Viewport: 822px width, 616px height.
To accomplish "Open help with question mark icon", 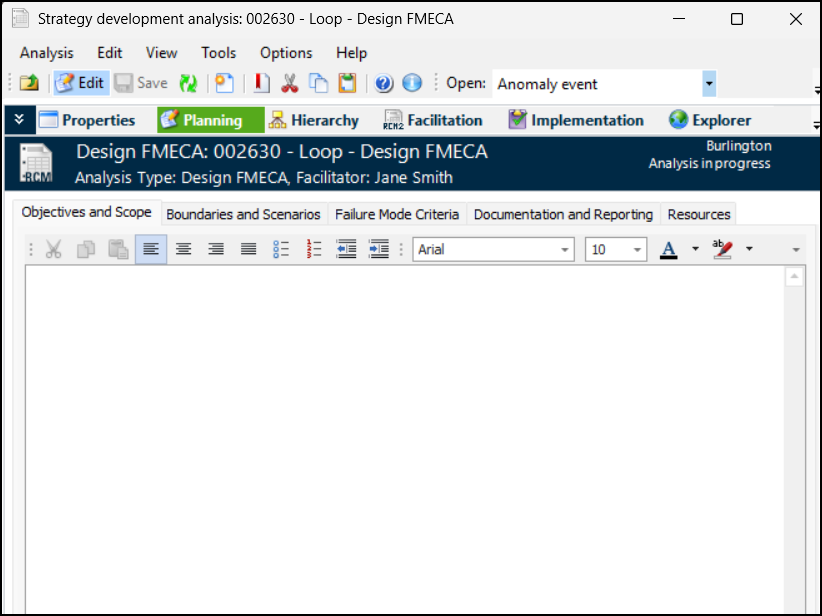I will tap(384, 83).
